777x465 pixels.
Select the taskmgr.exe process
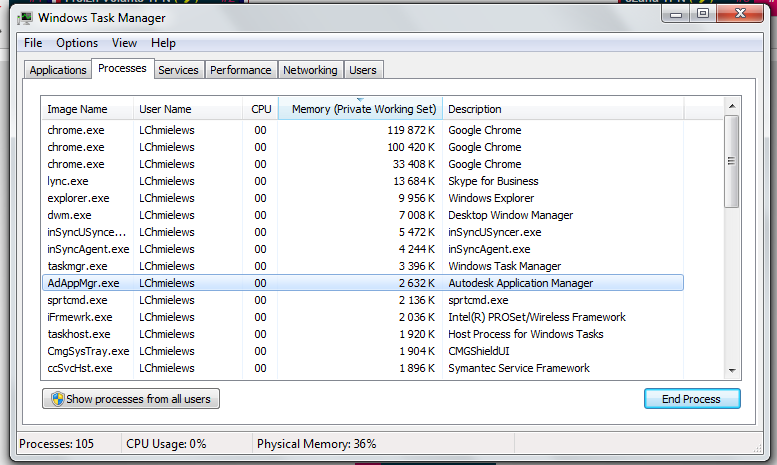point(363,266)
